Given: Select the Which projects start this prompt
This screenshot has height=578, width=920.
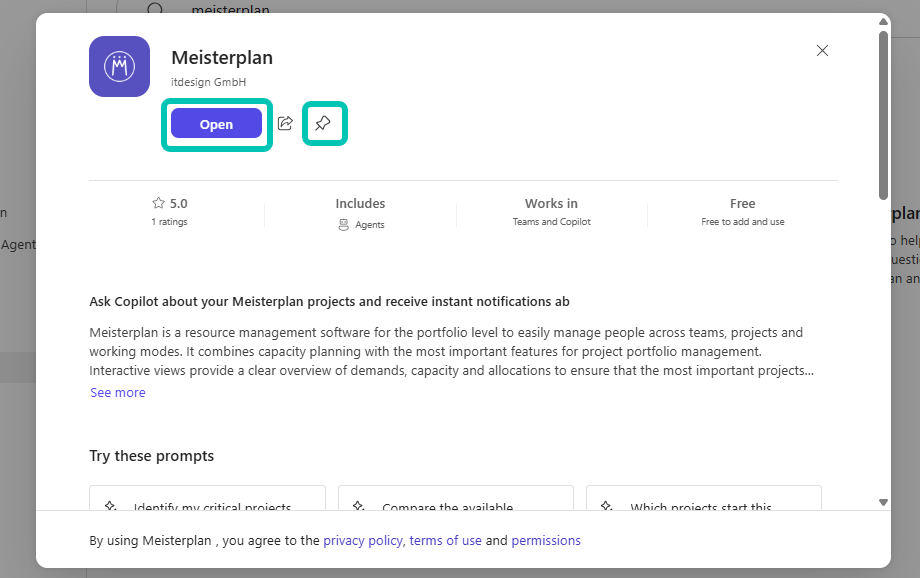Looking at the screenshot, I should pos(704,498).
